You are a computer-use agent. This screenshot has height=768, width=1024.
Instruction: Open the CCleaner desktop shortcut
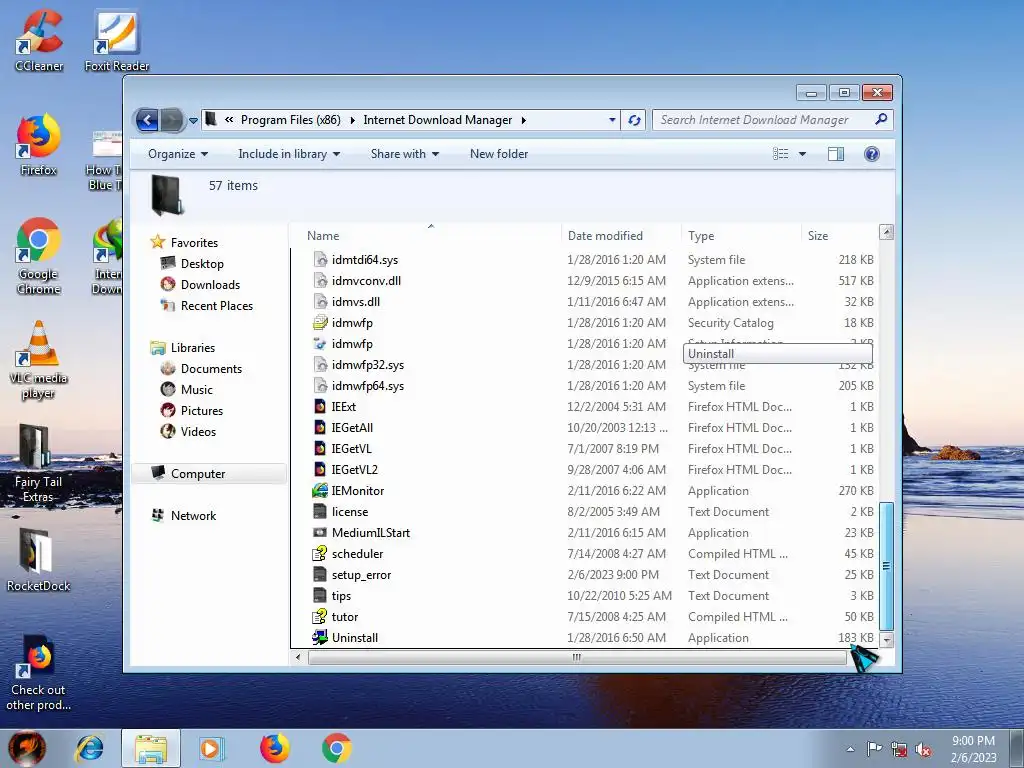[x=39, y=40]
